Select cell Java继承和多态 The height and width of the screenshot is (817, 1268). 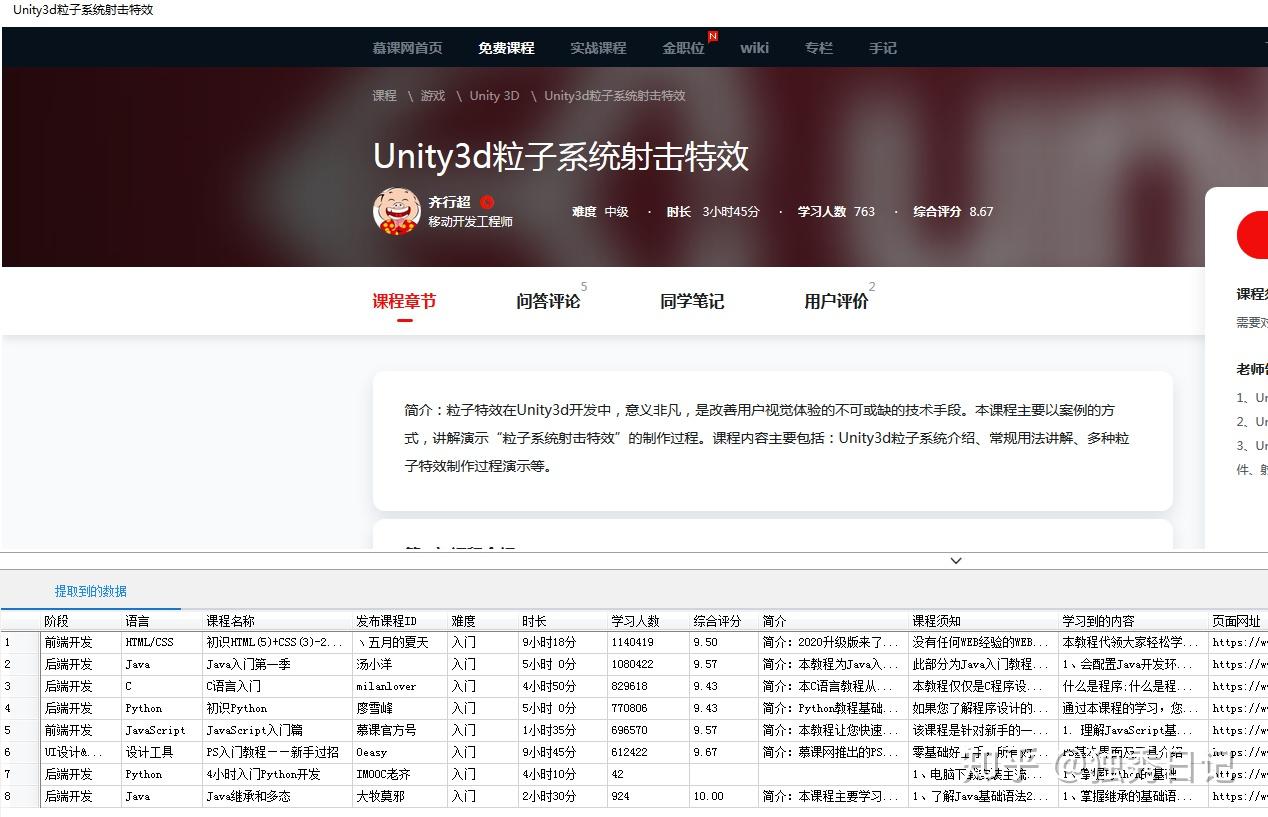[277, 796]
